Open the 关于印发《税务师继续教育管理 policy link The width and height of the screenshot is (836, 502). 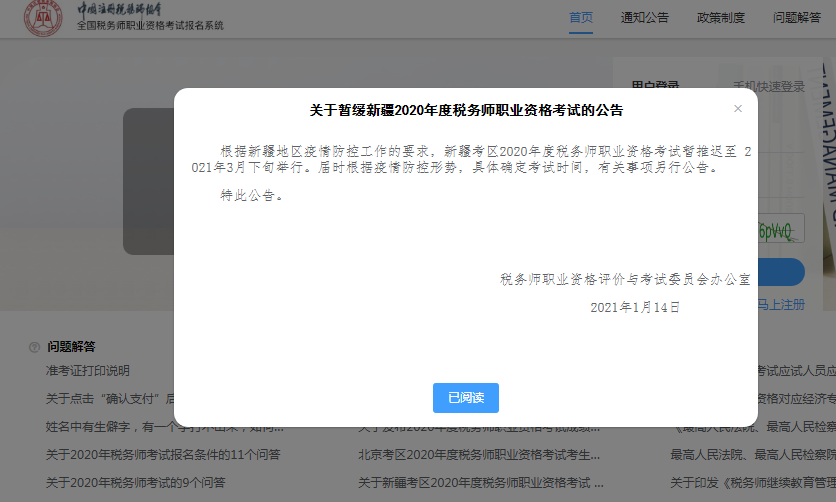point(753,483)
